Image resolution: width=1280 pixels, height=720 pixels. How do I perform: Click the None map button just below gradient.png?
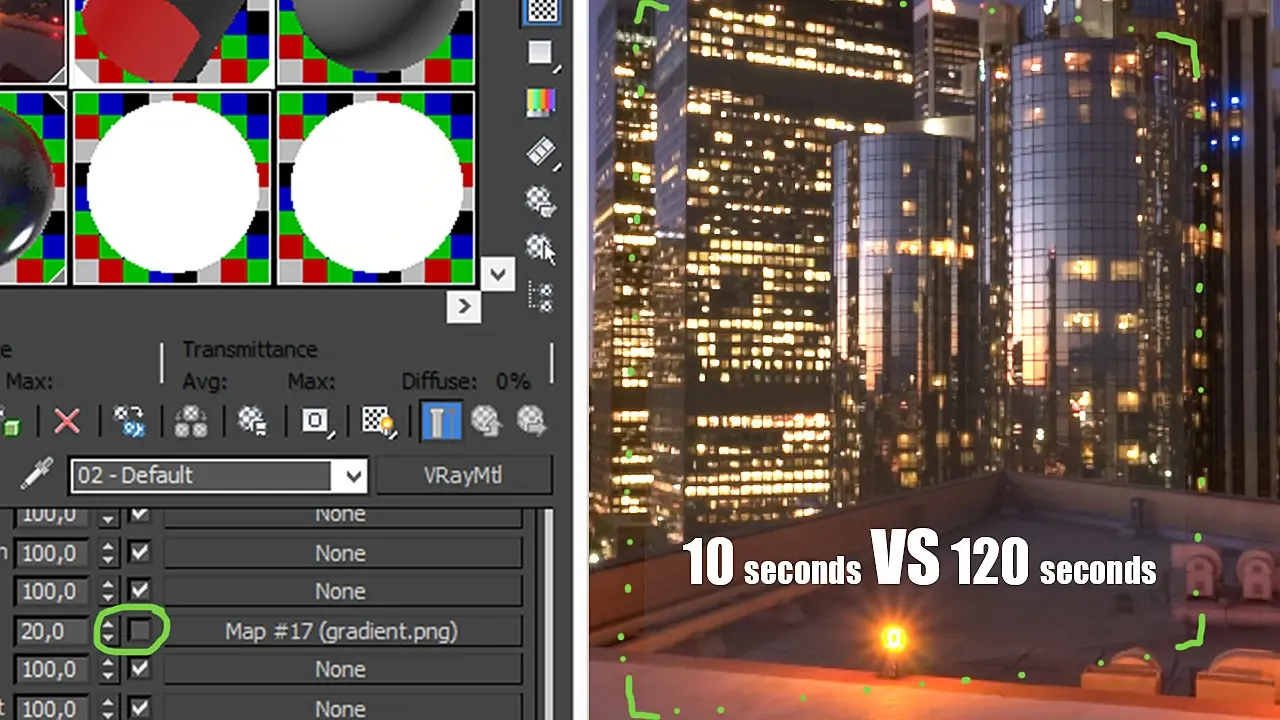[x=342, y=670]
